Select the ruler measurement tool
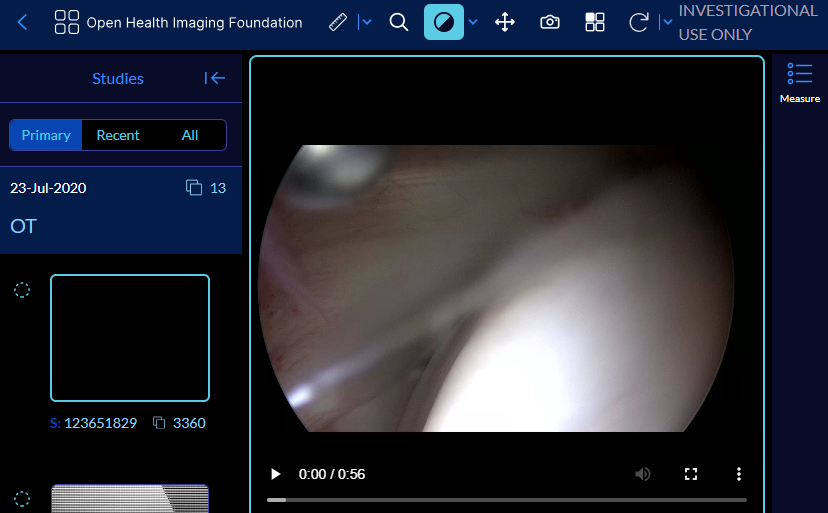Image resolution: width=828 pixels, height=513 pixels. tap(338, 22)
